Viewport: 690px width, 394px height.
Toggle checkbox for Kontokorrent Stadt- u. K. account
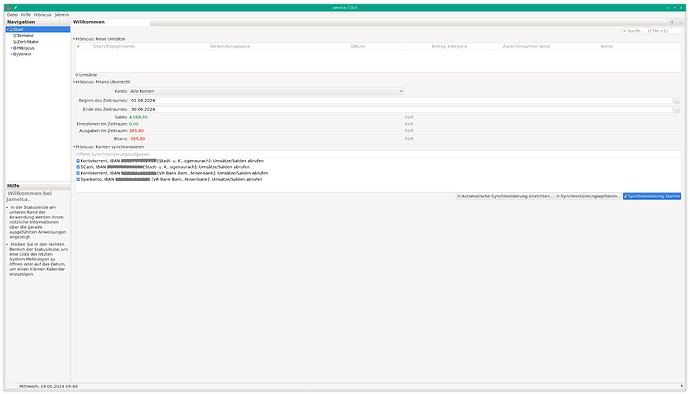tap(78, 161)
